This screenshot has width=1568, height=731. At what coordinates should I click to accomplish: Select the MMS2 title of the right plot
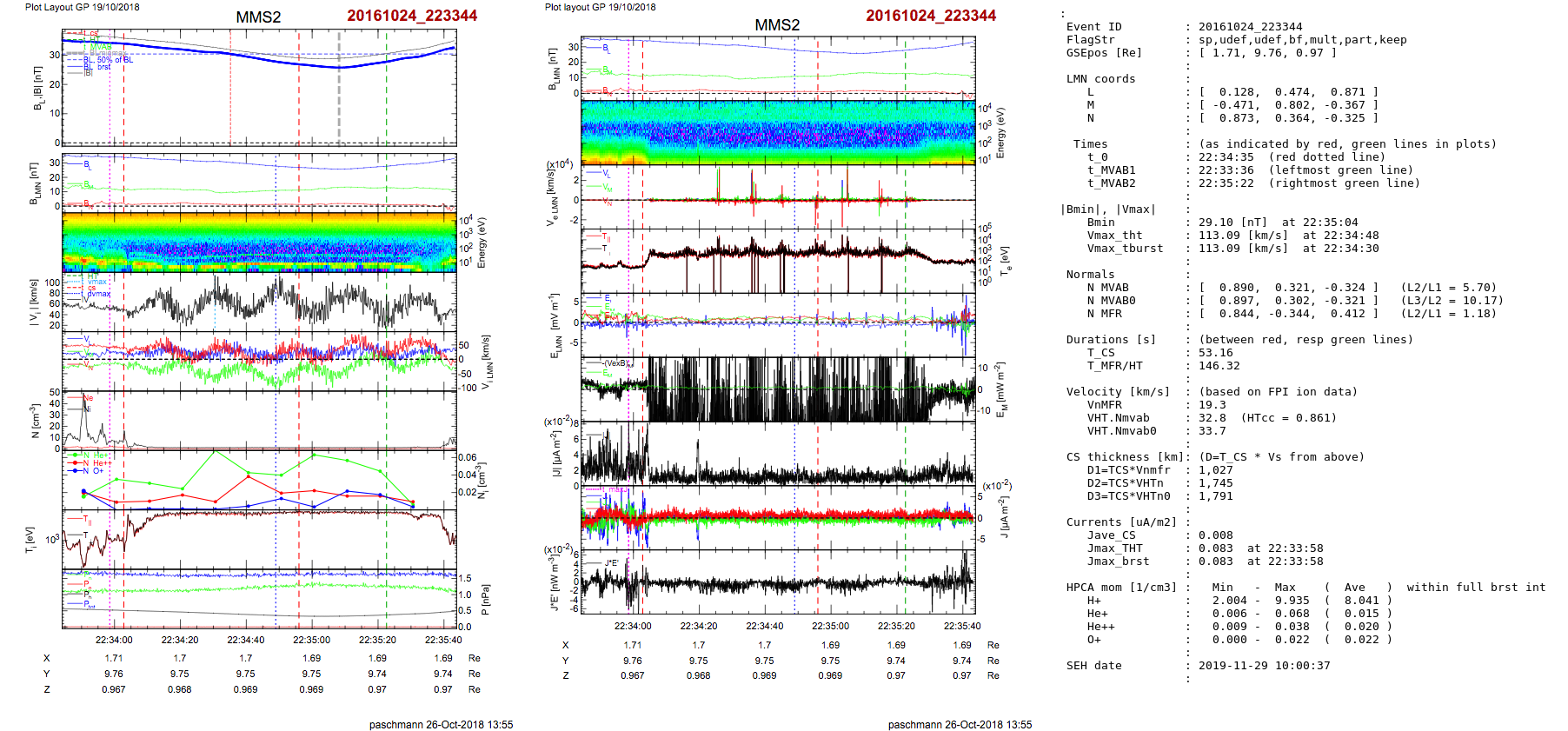point(776,25)
